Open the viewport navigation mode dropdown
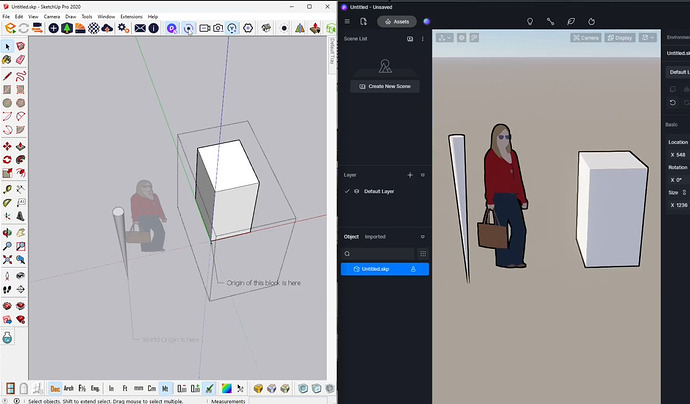690x404 pixels. click(x=444, y=38)
